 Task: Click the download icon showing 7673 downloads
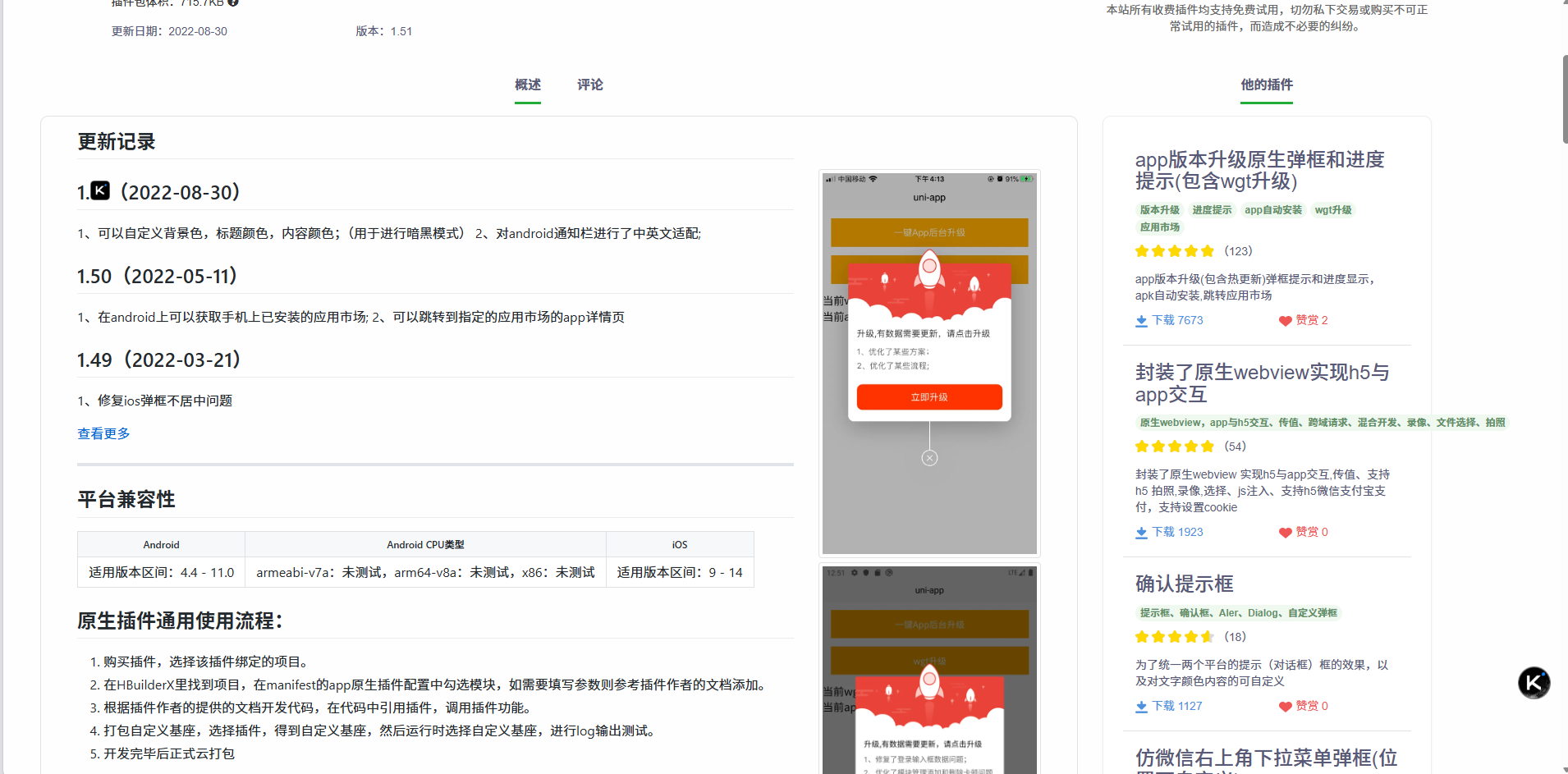pos(1141,321)
